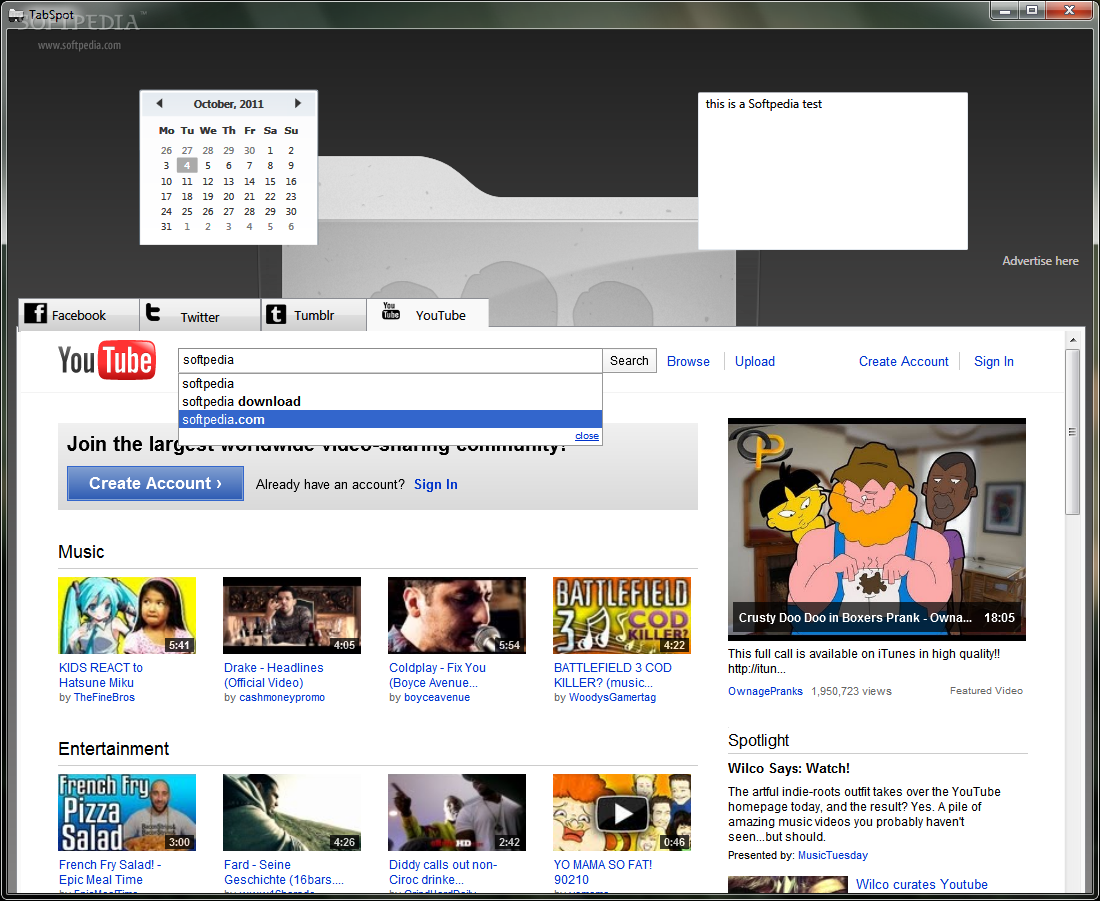Click the small YouTube icon in tab
The height and width of the screenshot is (901, 1100).
[391, 311]
